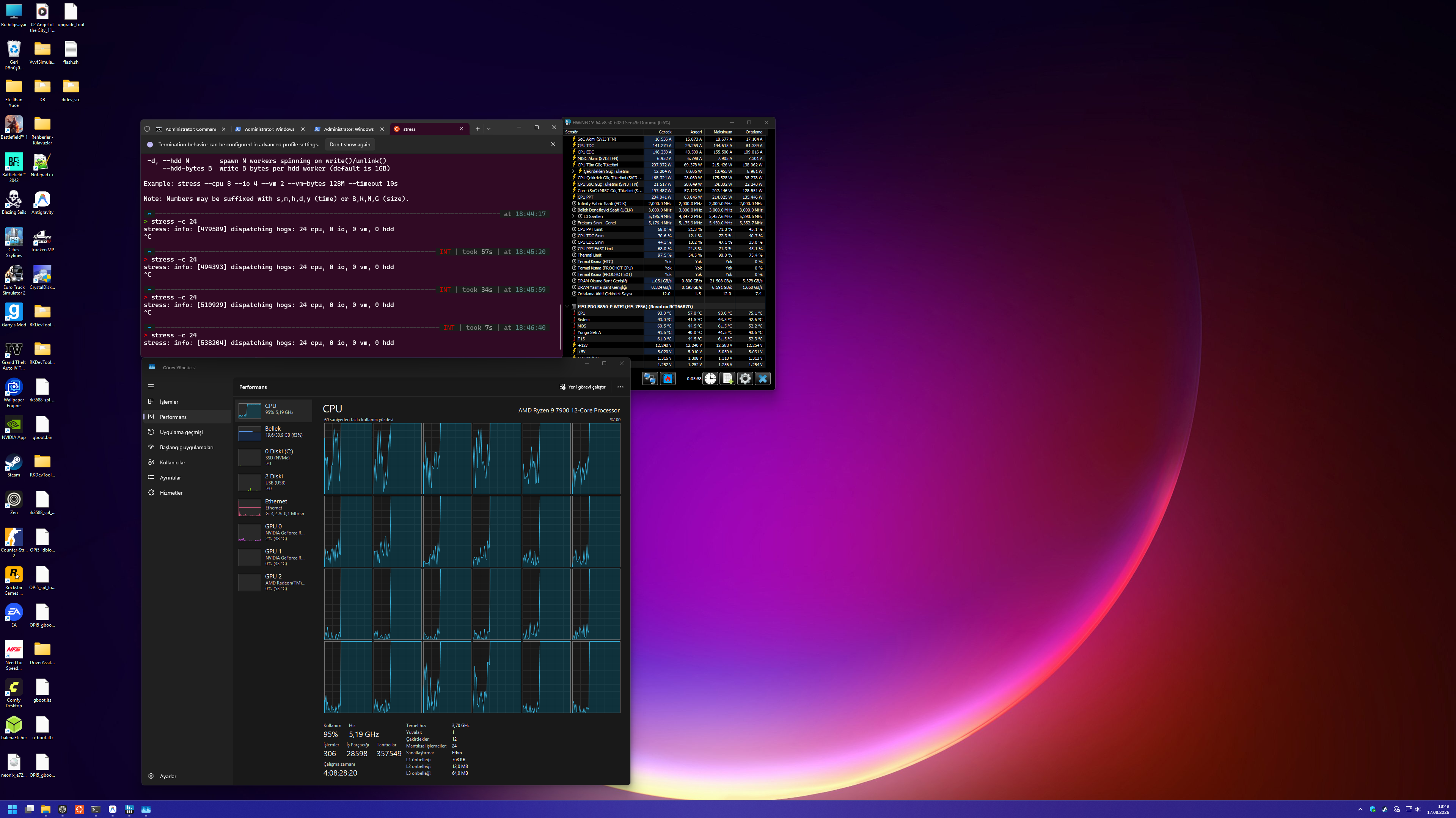Viewport: 1456px width, 818px height.
Task: Open Hizmetler in Task Manager
Action: click(188, 493)
